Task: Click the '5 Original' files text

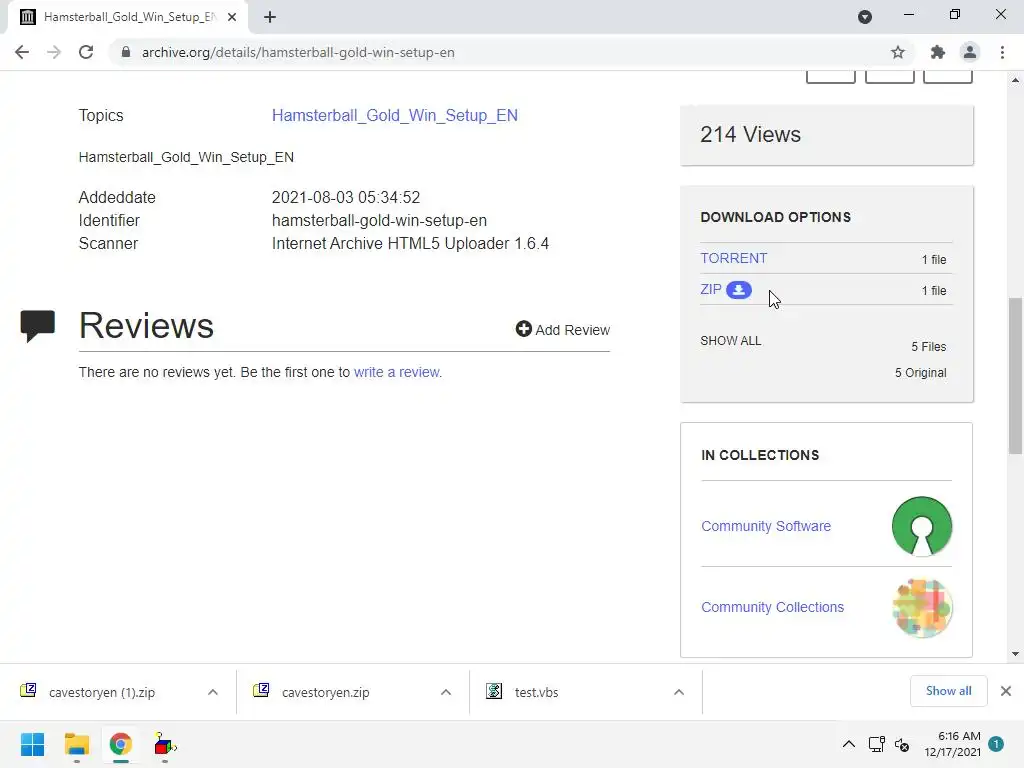Action: [920, 373]
